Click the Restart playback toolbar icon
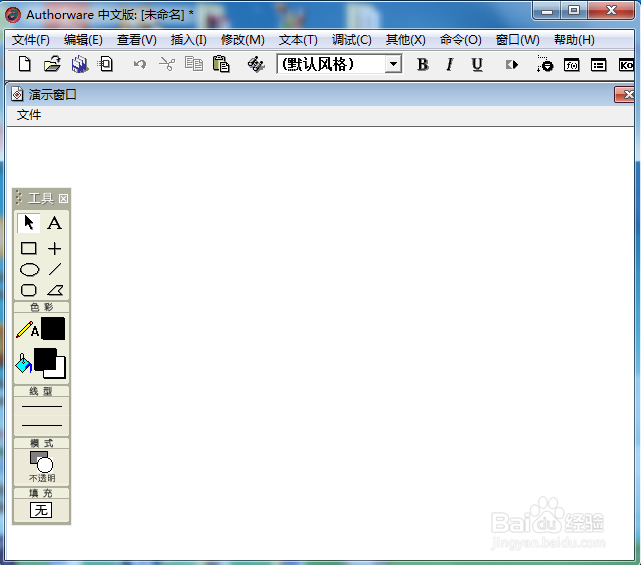The width and height of the screenshot is (641, 565). click(511, 65)
